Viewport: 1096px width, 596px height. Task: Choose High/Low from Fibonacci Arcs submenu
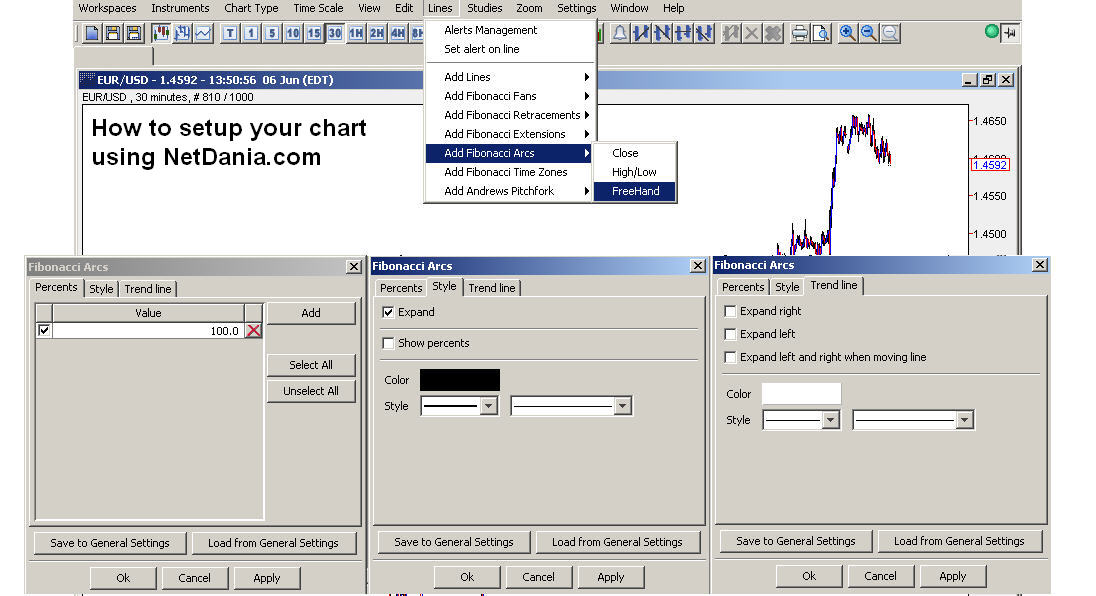click(635, 172)
